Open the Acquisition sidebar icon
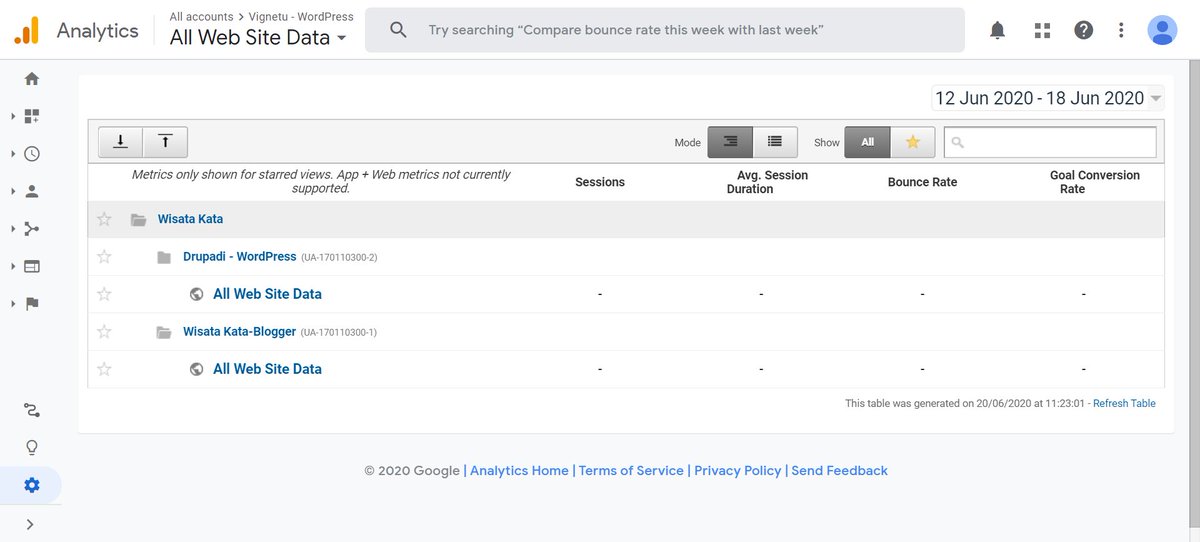This screenshot has height=542, width=1200. [32, 229]
